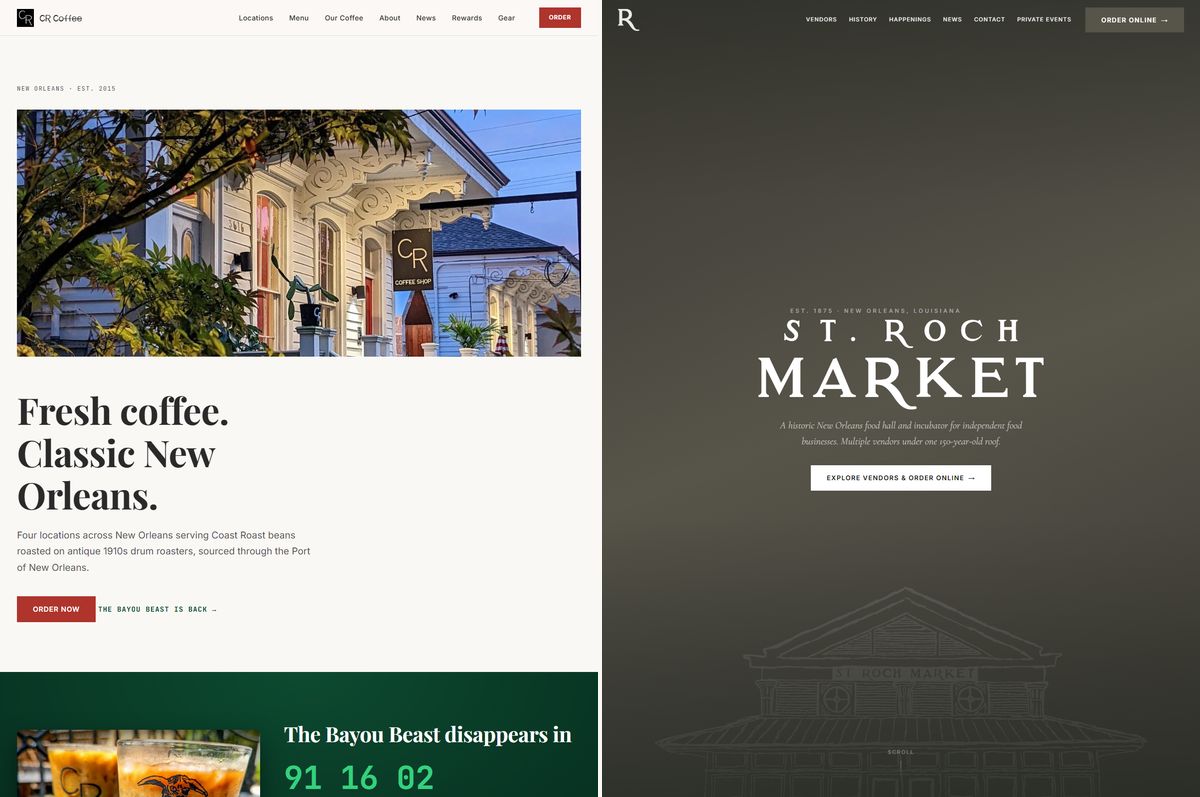Click the Order Online button in St. Roch header

point(1134,20)
